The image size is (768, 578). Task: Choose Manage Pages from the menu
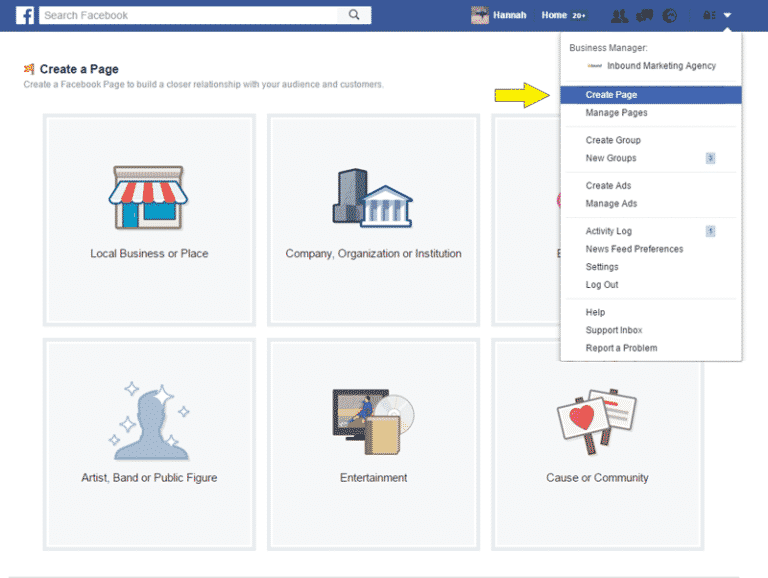(616, 113)
